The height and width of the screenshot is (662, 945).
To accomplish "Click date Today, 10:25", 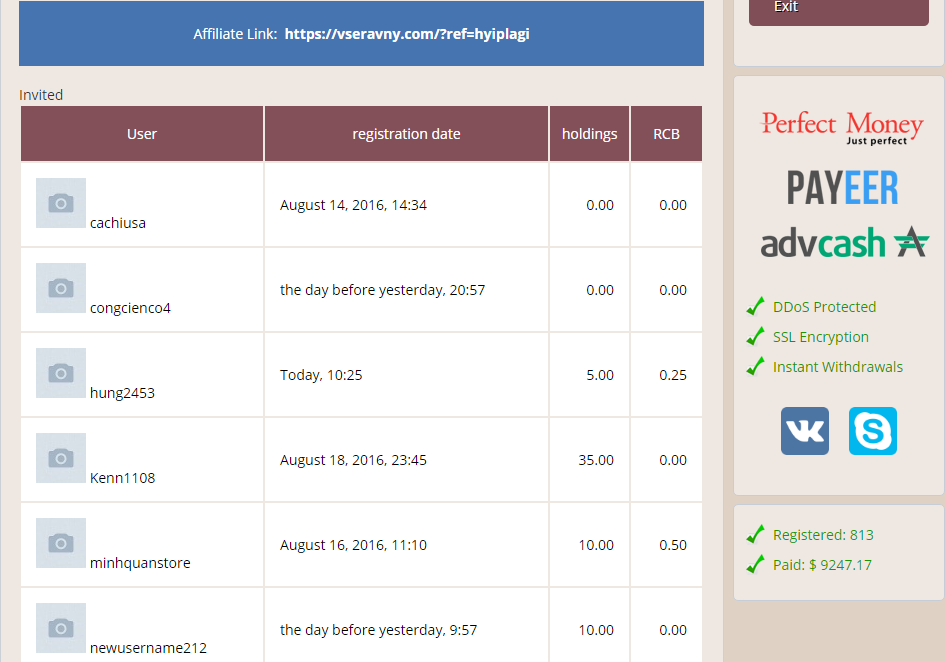I will (x=321, y=375).
